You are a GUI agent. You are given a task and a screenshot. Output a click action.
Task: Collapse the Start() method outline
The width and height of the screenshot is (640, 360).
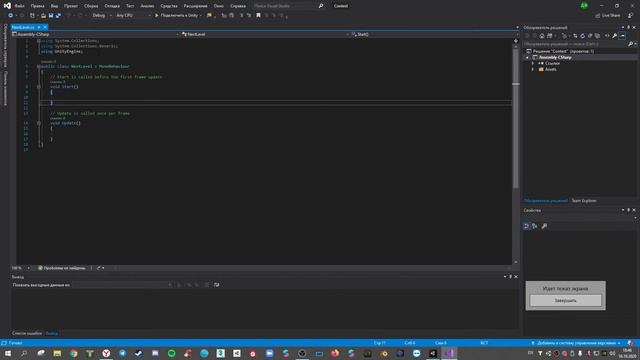(39, 87)
